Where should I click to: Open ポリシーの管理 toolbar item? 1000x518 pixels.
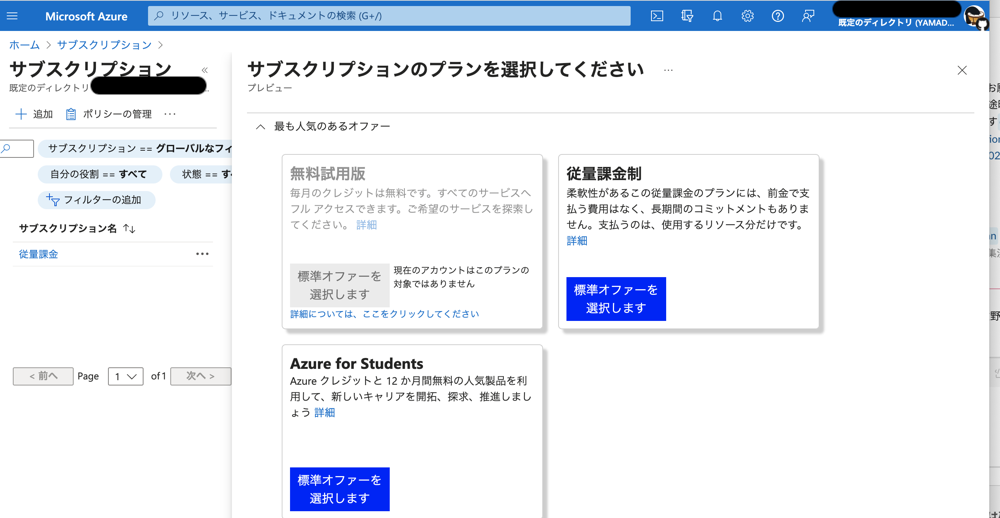pos(108,114)
